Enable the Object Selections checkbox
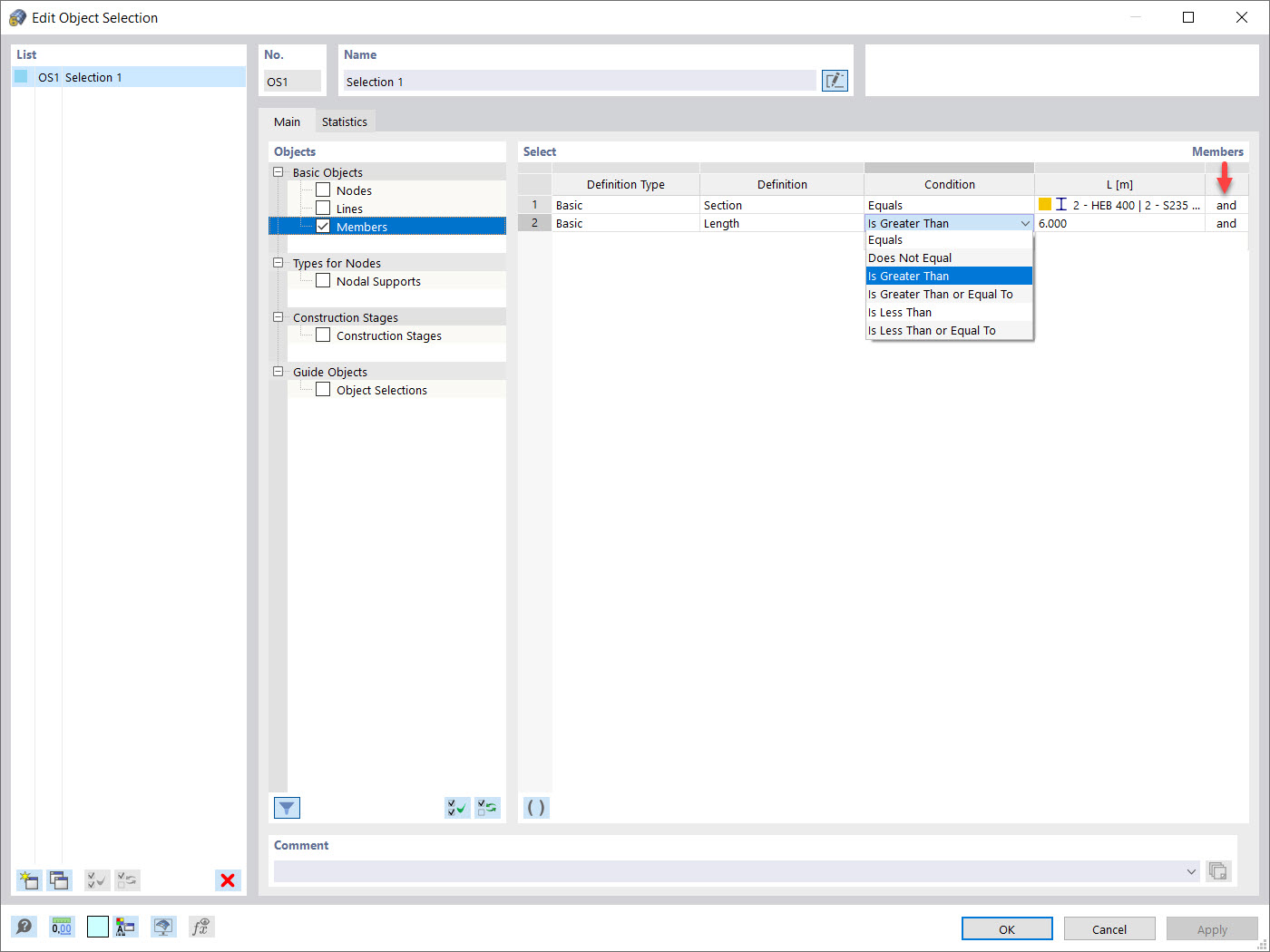1270x952 pixels. point(323,389)
